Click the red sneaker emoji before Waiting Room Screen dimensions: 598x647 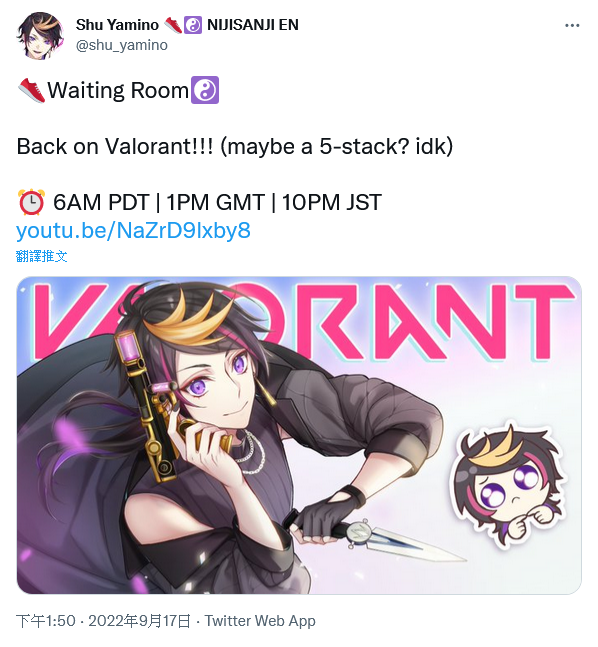[x=32, y=90]
